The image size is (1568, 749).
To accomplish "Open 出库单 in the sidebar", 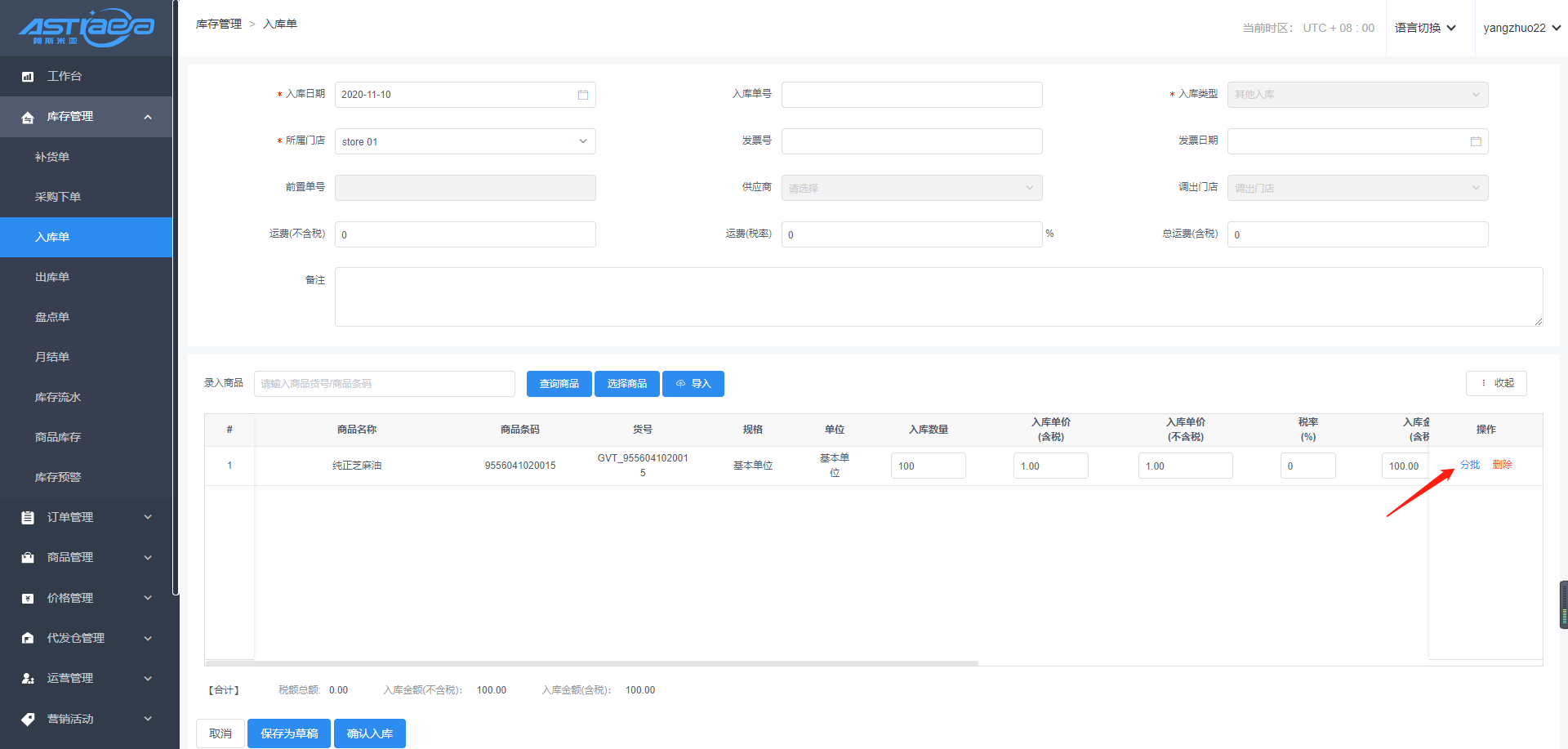I will (x=52, y=277).
